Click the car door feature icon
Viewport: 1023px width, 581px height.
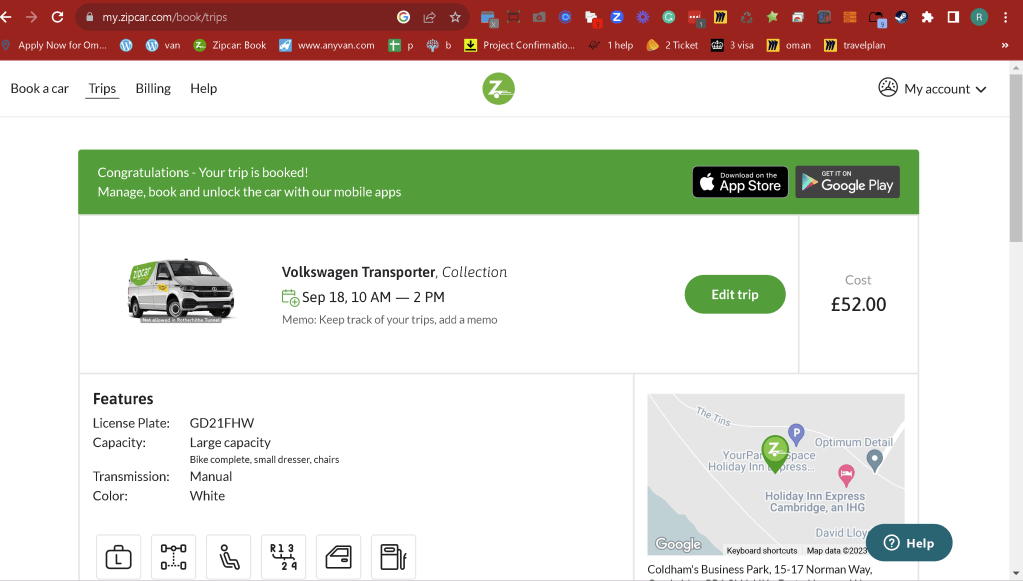[x=338, y=557]
